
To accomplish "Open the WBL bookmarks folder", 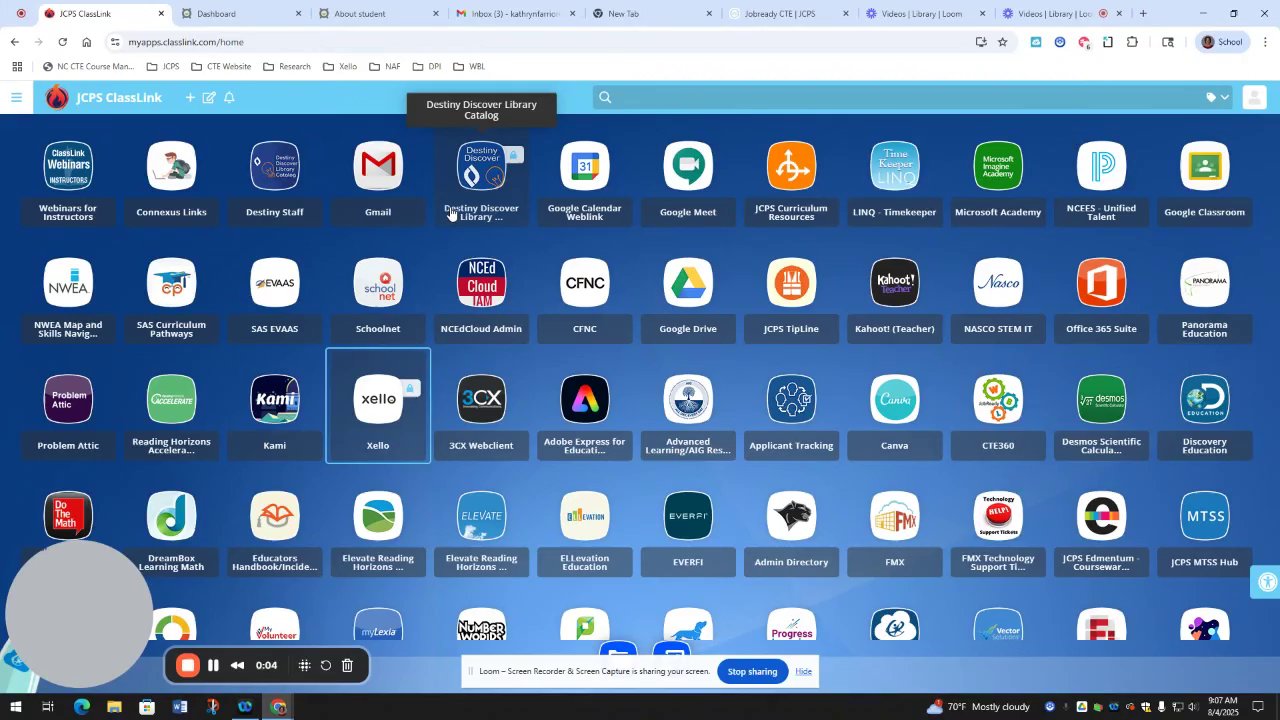I will click(470, 66).
